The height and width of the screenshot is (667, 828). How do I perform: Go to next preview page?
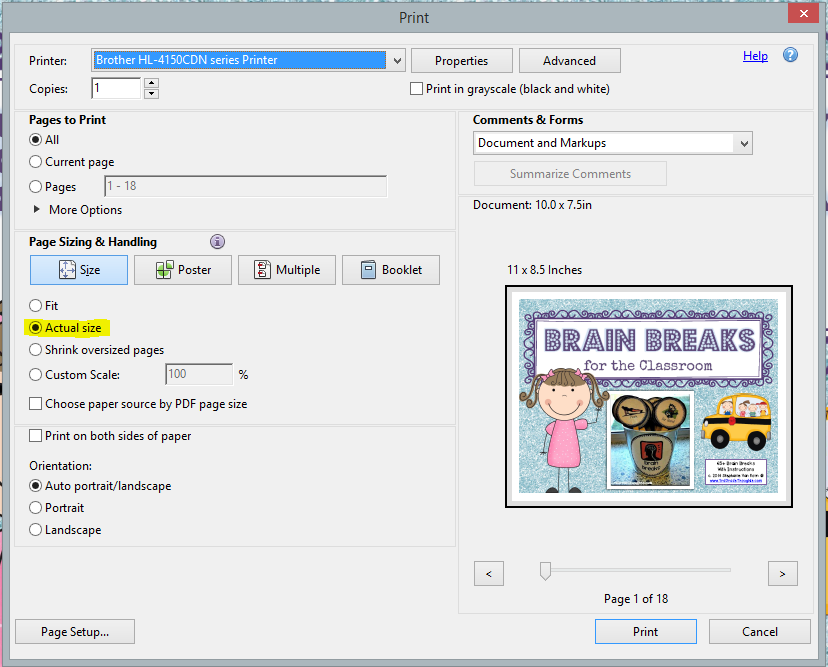[783, 574]
